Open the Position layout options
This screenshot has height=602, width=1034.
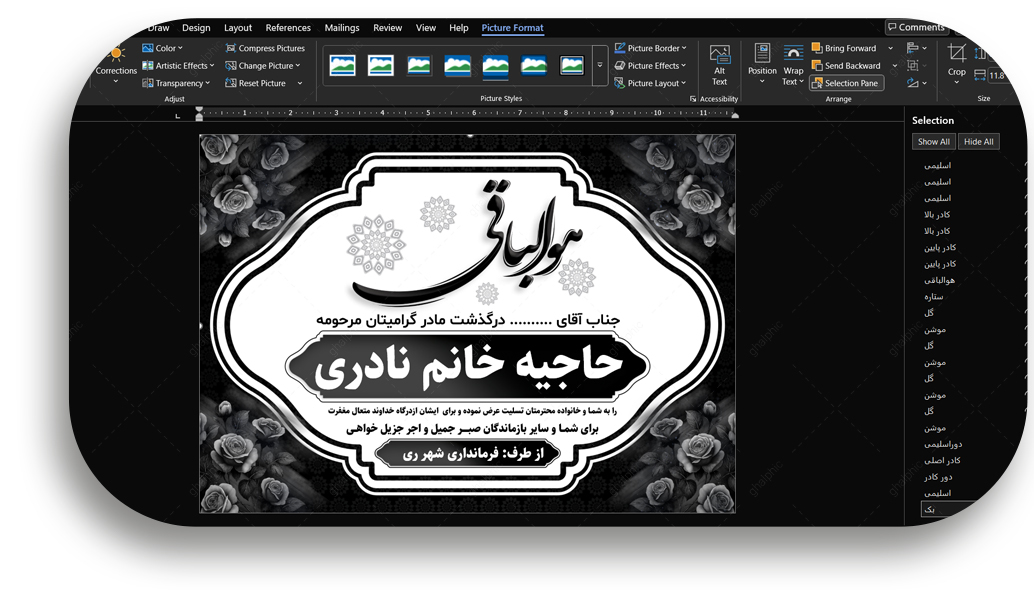(x=762, y=64)
